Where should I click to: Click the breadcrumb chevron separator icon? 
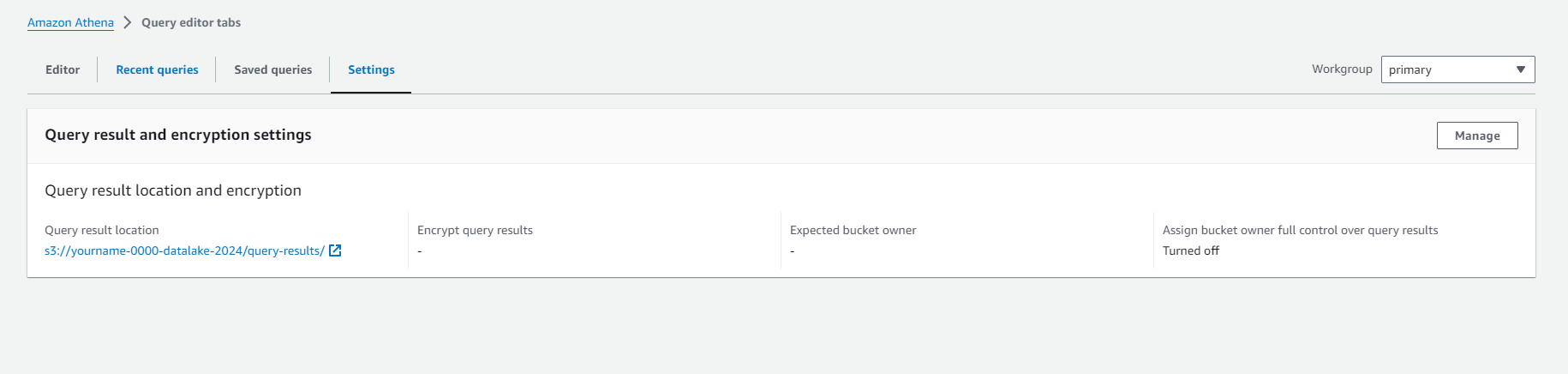click(127, 22)
